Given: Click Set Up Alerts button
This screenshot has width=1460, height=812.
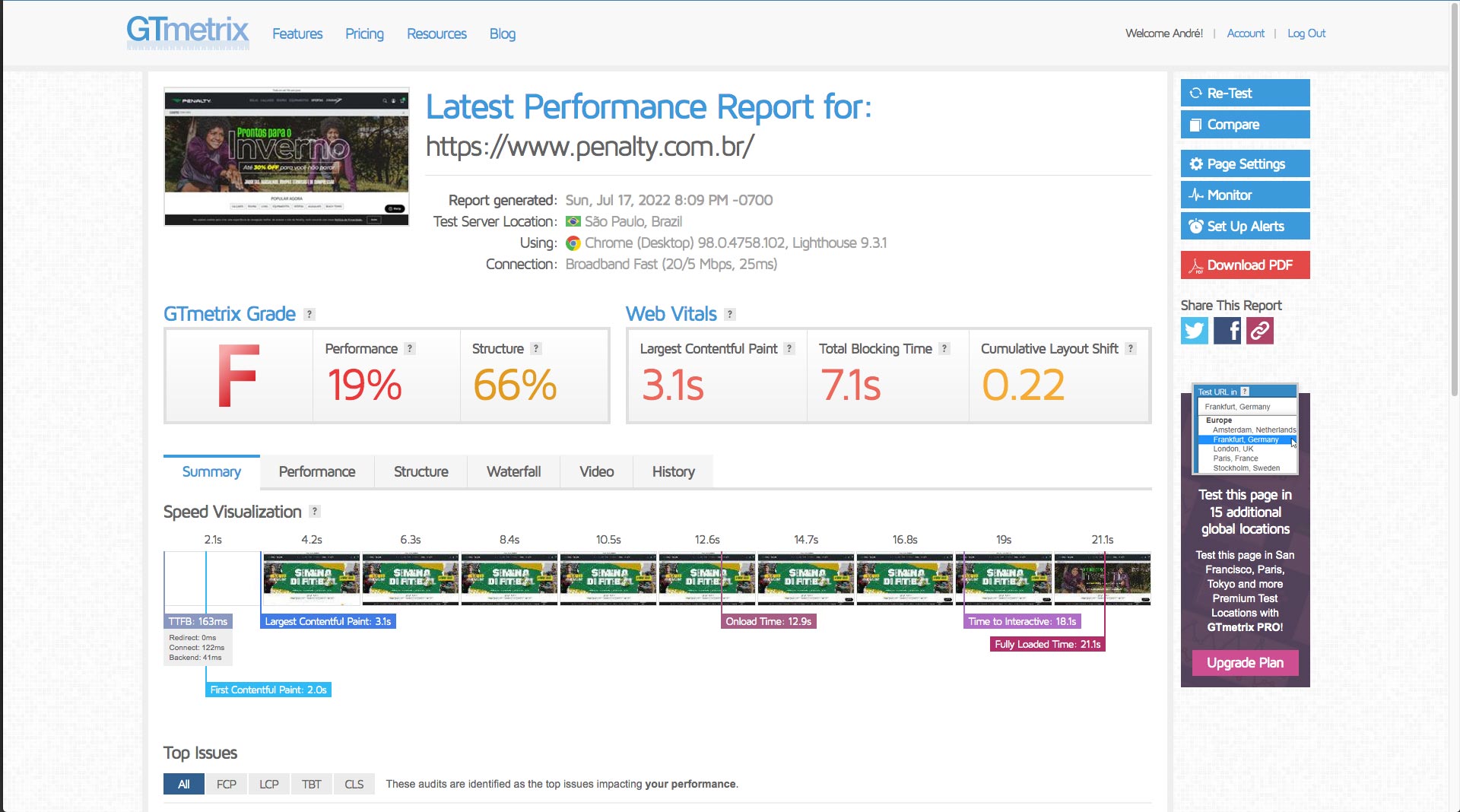Looking at the screenshot, I should click(x=1245, y=226).
